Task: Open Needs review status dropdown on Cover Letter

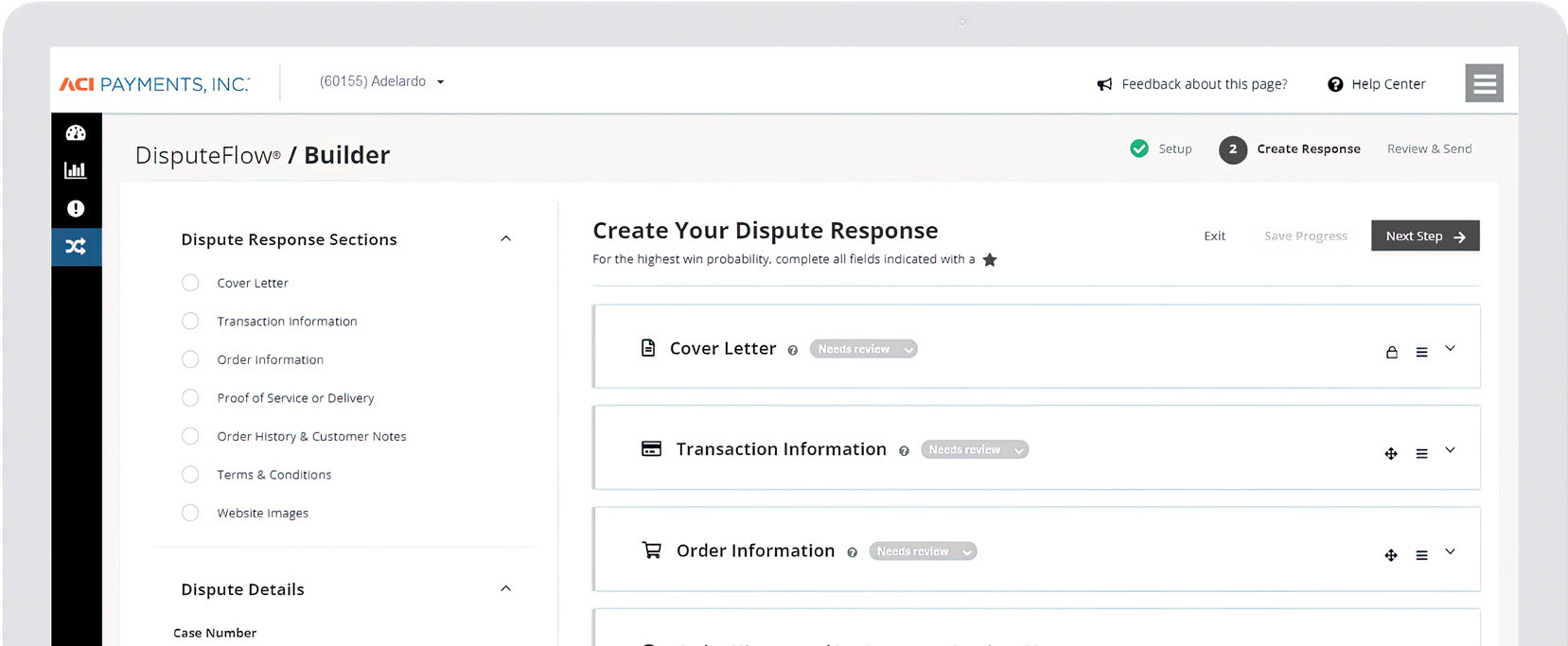Action: [863, 349]
